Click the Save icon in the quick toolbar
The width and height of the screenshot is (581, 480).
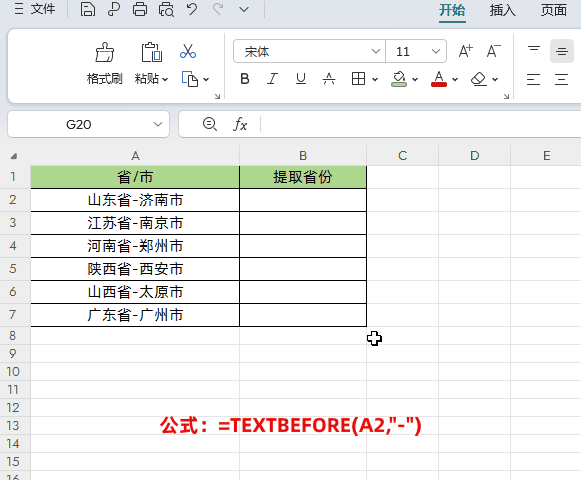(x=87, y=9)
